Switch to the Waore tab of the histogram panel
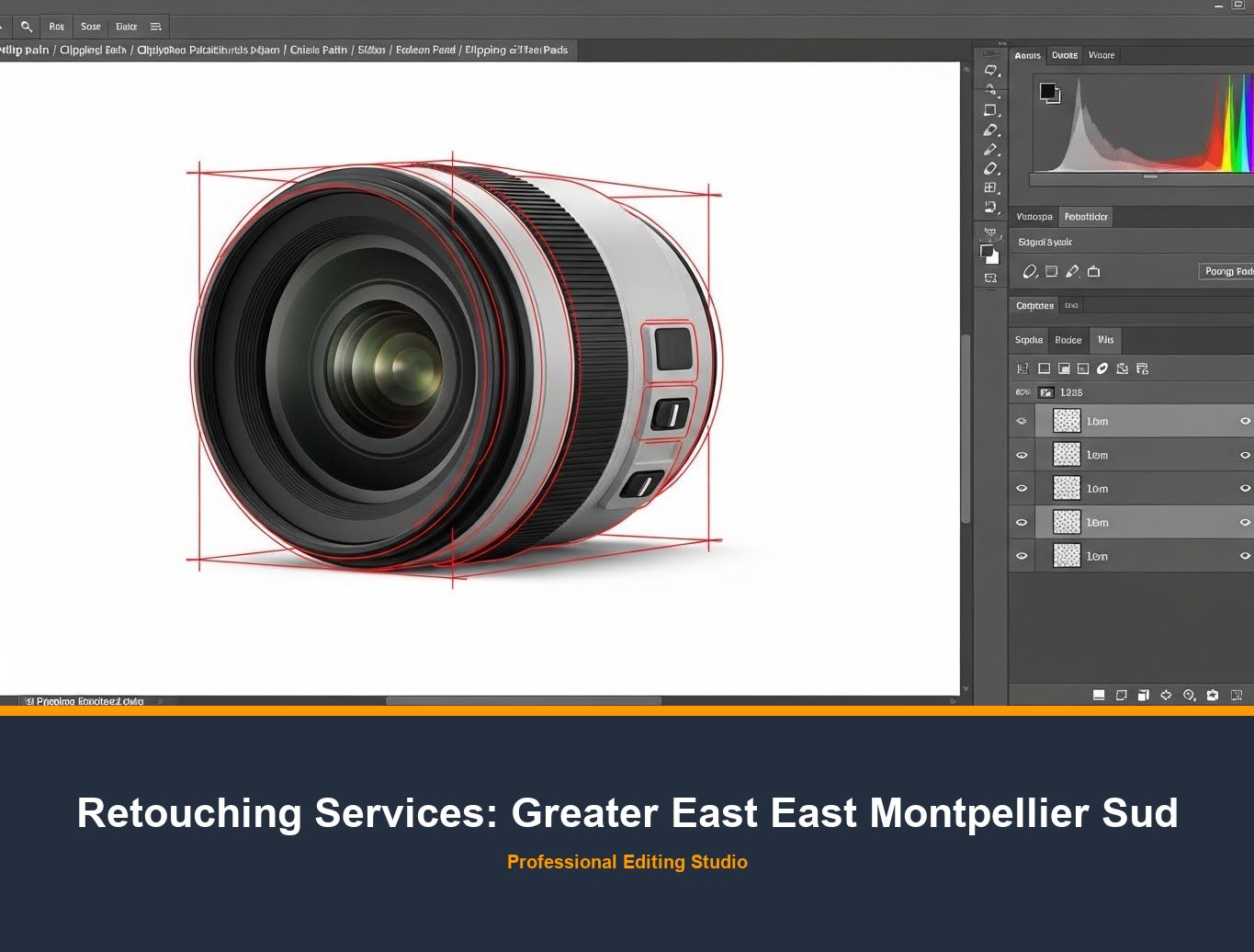 [1101, 55]
